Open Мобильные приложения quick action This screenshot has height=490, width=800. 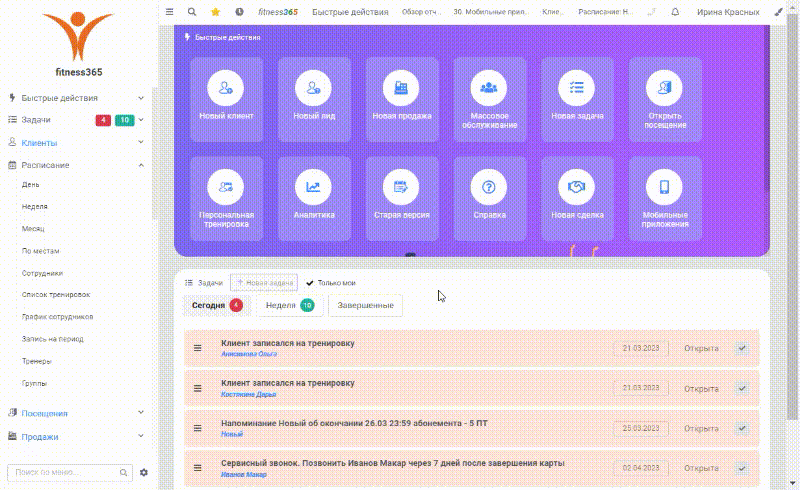click(x=665, y=198)
